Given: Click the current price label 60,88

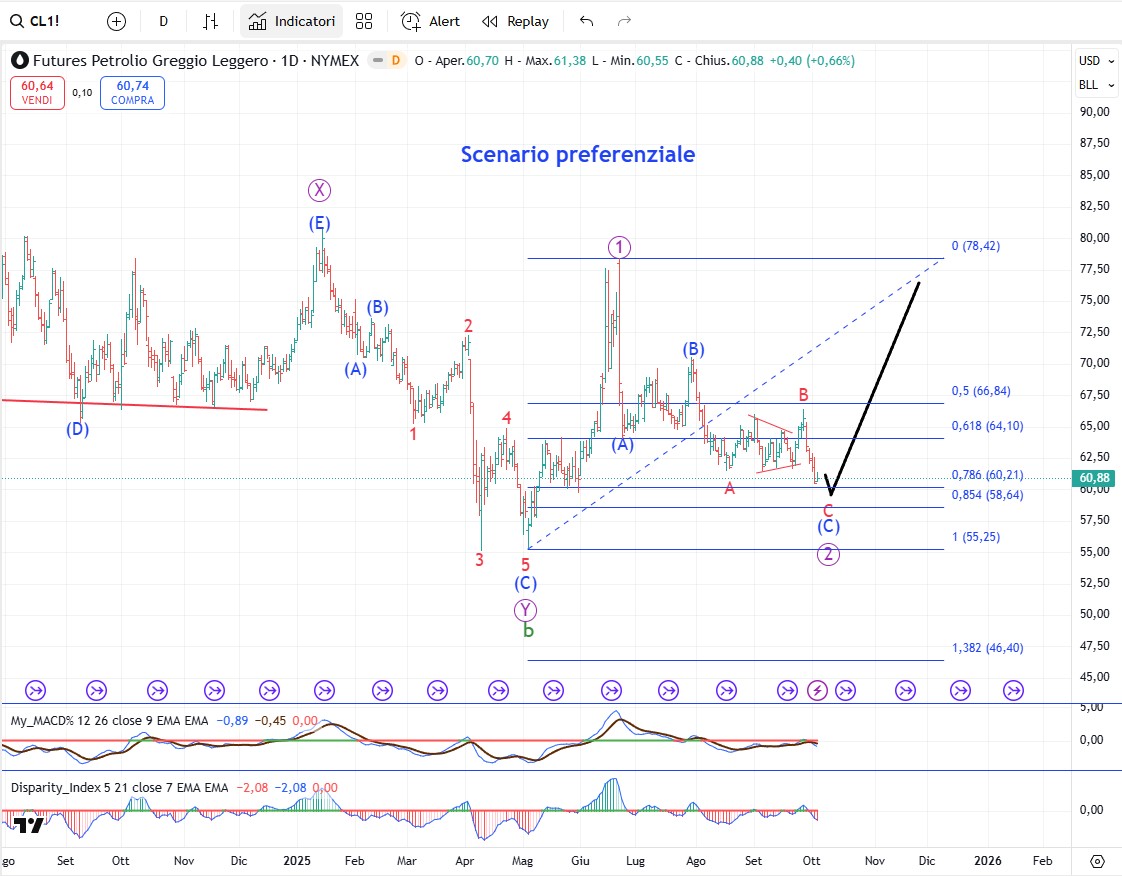Looking at the screenshot, I should (1093, 477).
